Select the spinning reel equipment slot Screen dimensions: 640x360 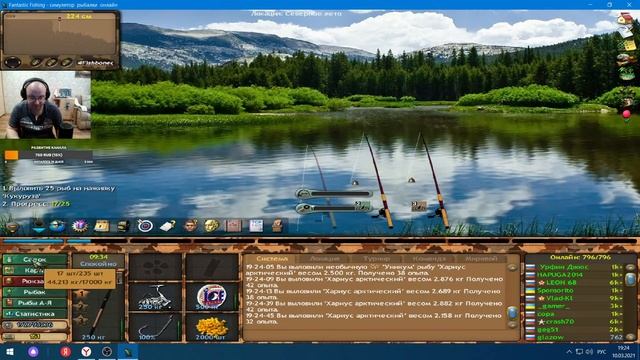click(156, 296)
